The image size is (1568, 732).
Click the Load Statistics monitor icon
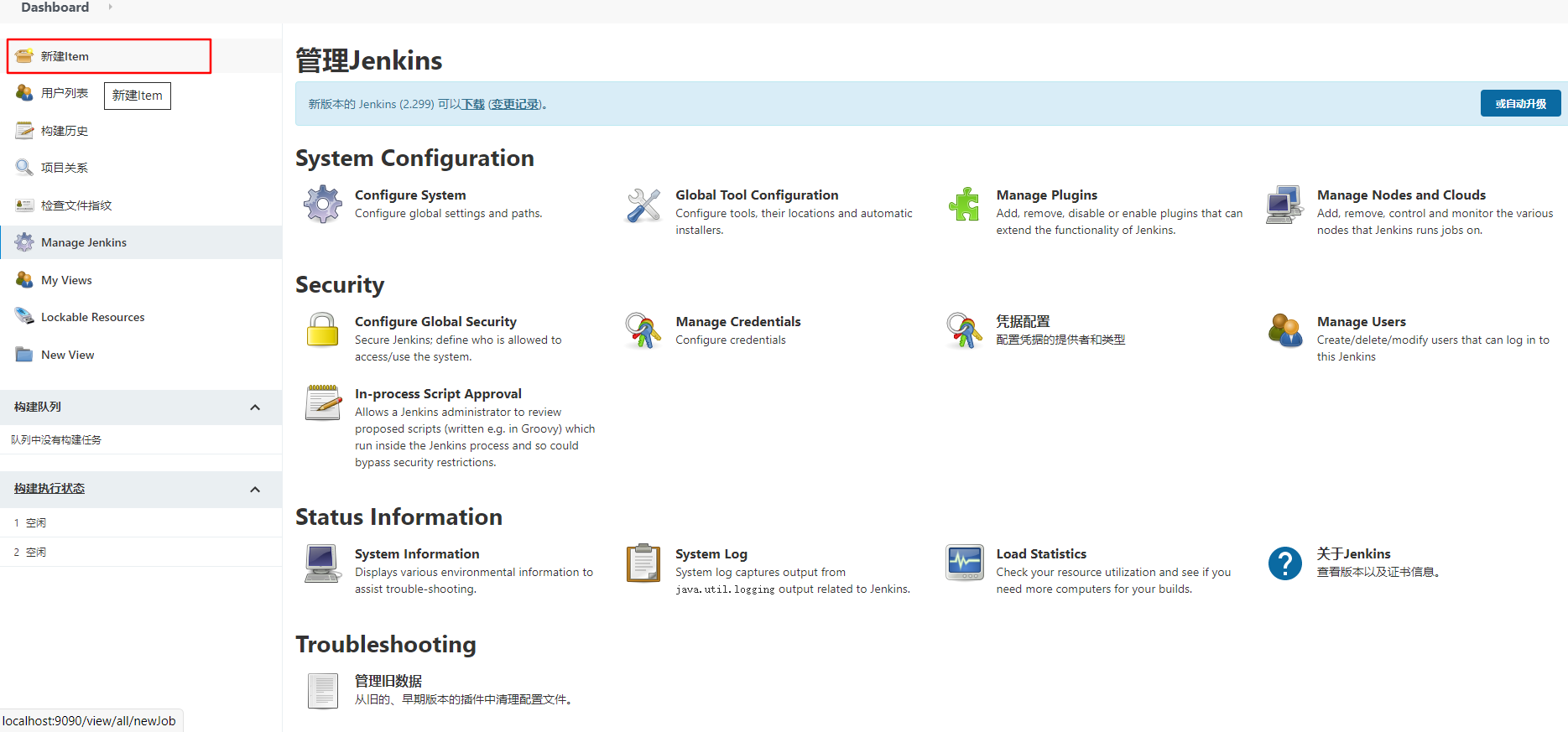click(x=964, y=563)
